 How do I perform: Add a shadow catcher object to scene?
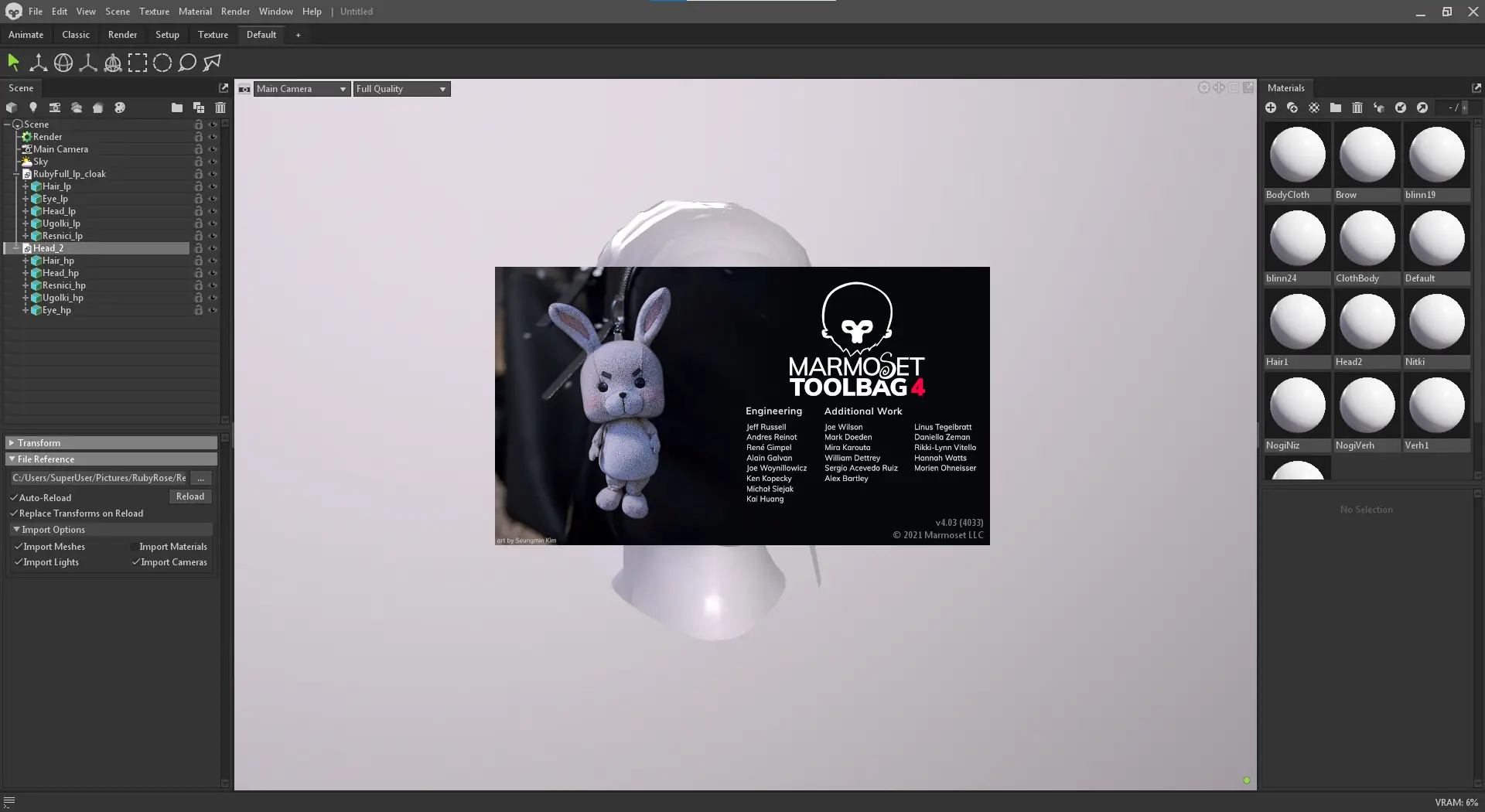point(98,107)
